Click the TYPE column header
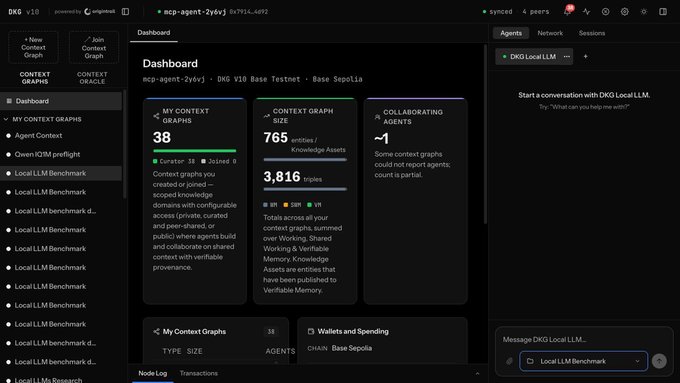This screenshot has height=383, width=680. coord(172,351)
